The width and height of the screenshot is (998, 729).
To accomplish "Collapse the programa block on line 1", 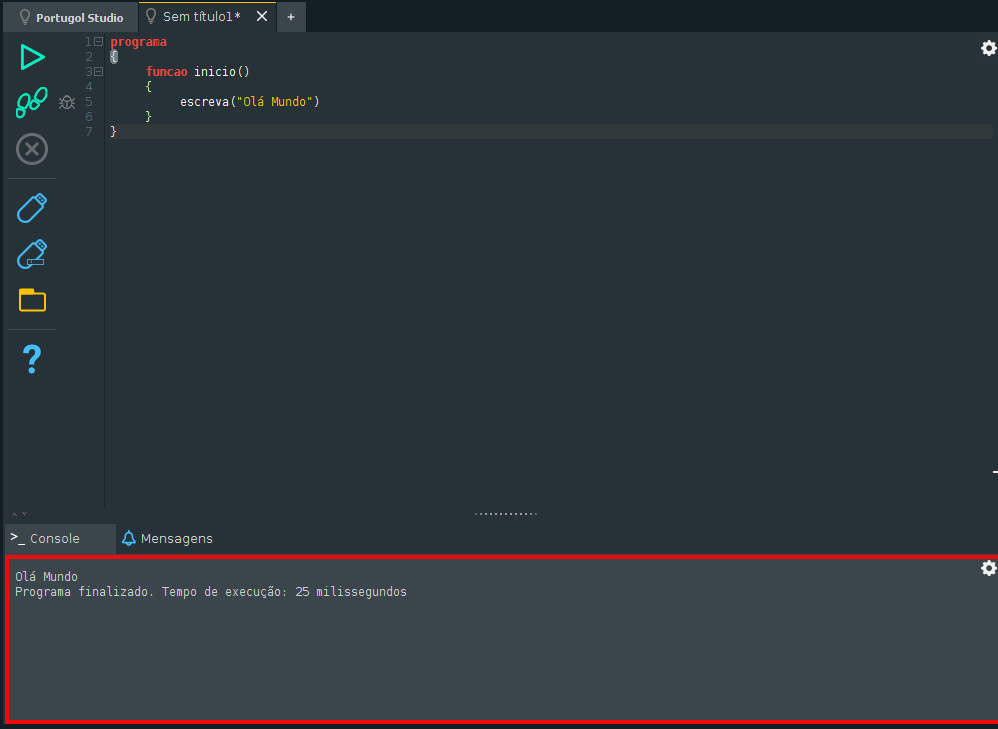I will click(99, 41).
